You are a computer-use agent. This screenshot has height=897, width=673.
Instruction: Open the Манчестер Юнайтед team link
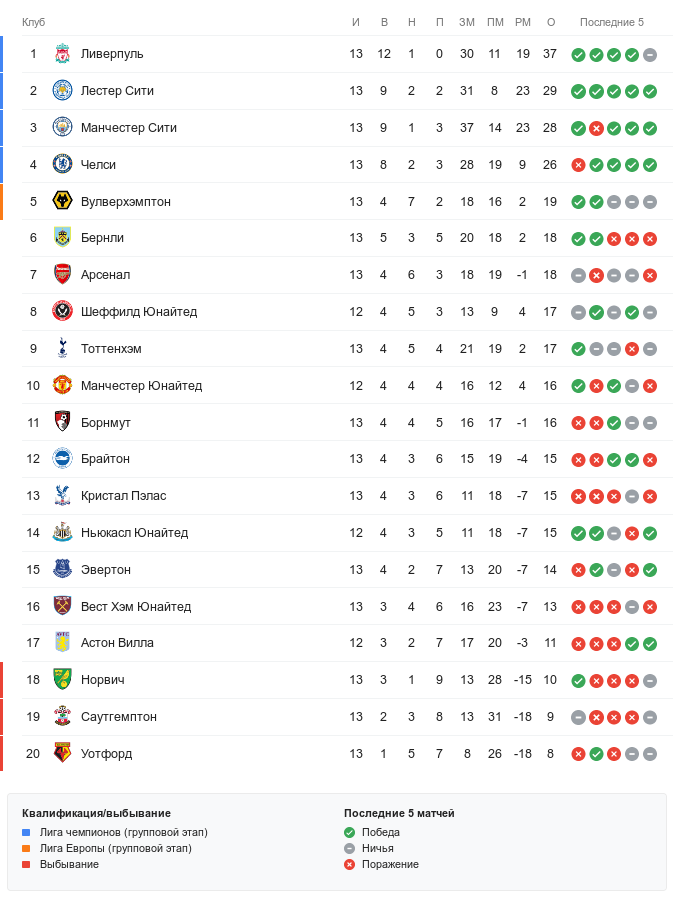141,386
